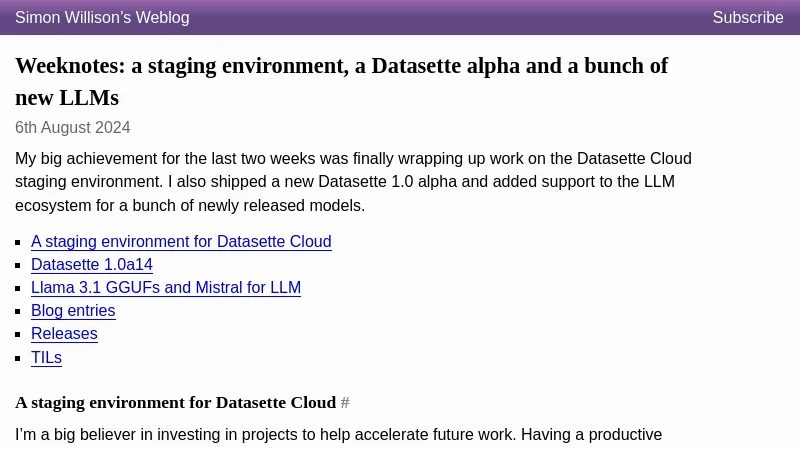This screenshot has width=800, height=450.
Task: Click the paragraph starting I'm a big believer
Action: click(338, 435)
